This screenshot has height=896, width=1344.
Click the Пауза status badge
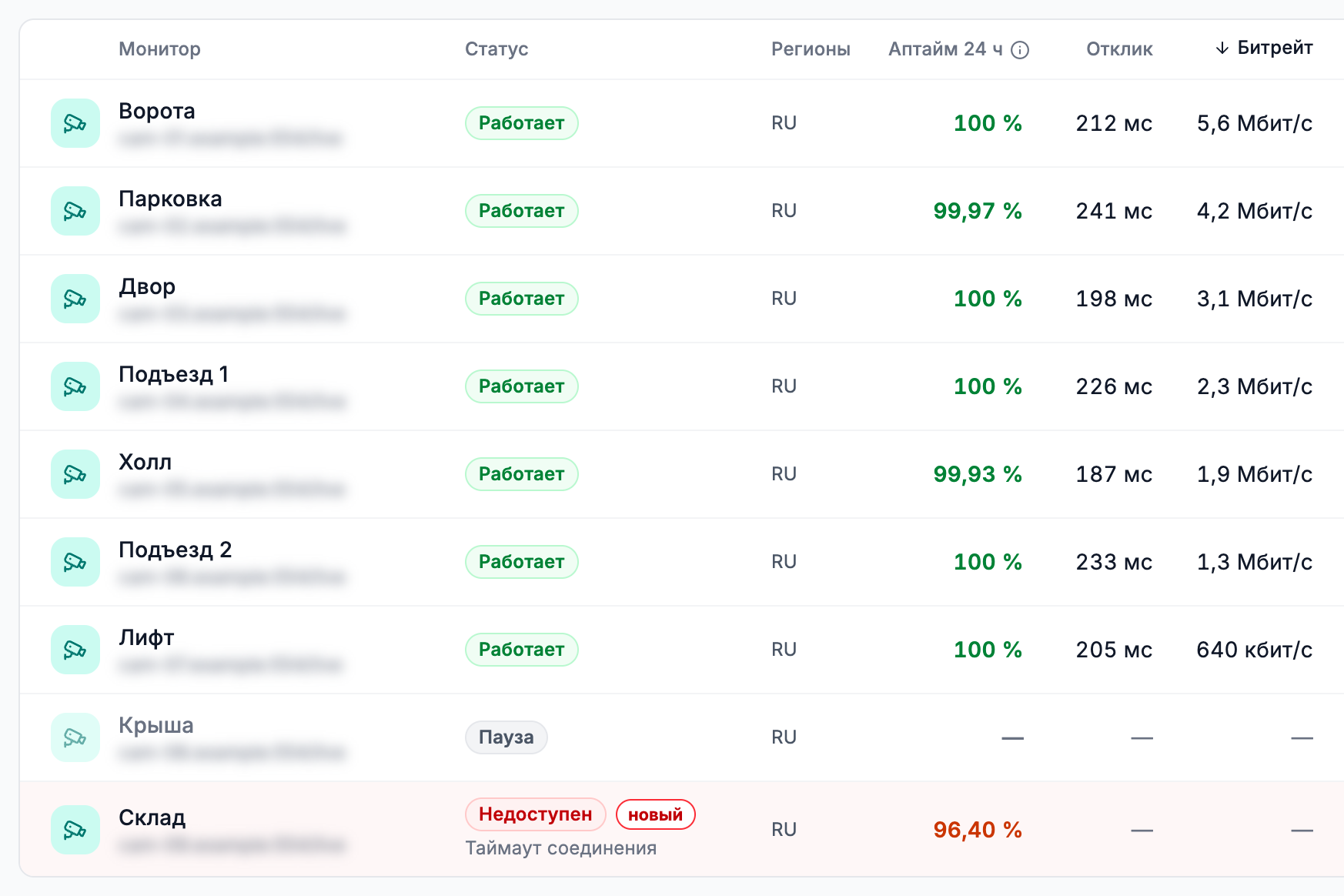(507, 737)
